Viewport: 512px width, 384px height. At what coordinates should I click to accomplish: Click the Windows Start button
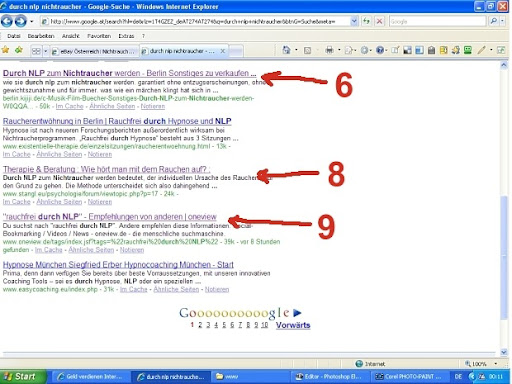[23, 377]
